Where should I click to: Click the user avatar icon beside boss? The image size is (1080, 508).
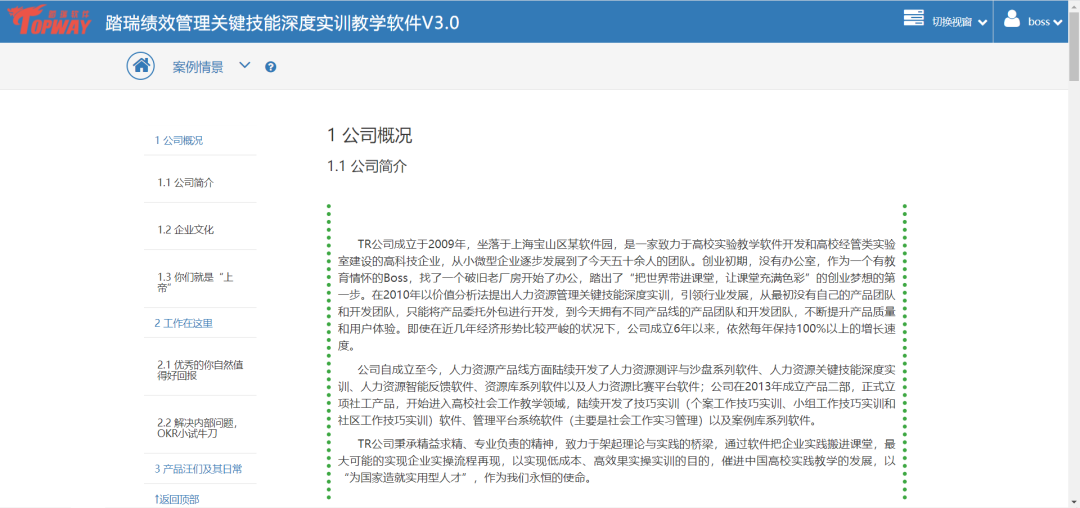1012,19
